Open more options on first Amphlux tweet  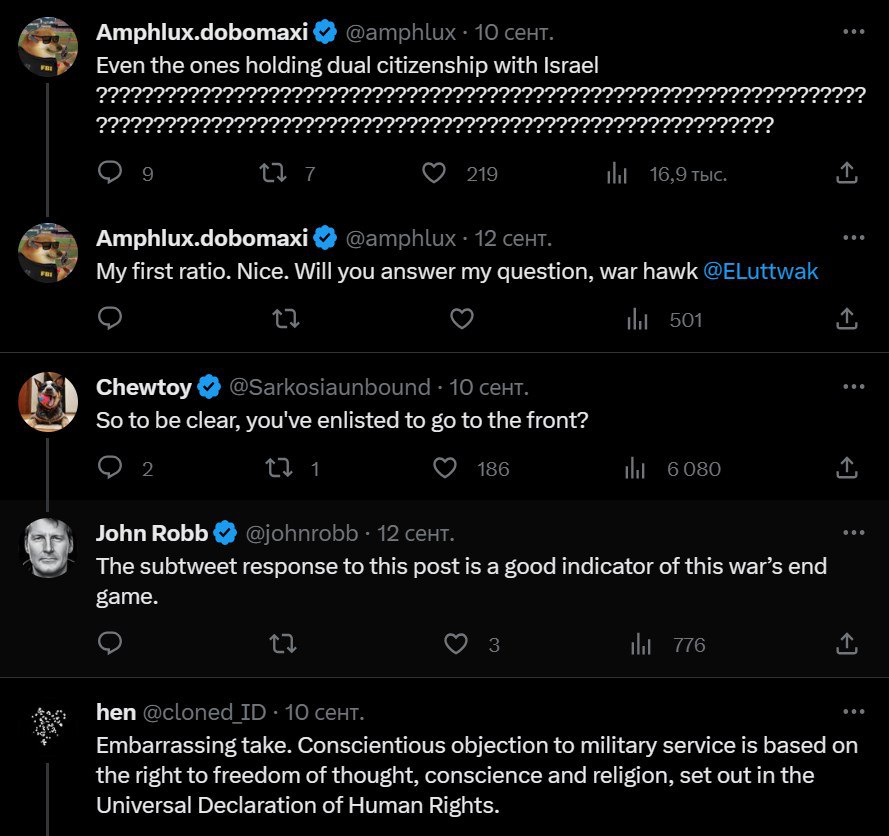853,32
